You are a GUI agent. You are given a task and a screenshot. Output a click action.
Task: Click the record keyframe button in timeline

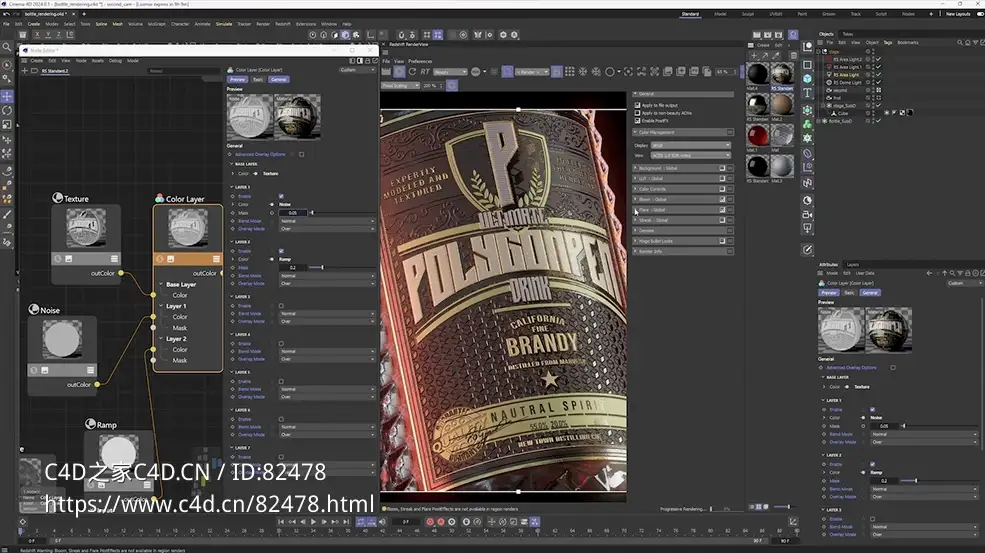pyautogui.click(x=430, y=522)
